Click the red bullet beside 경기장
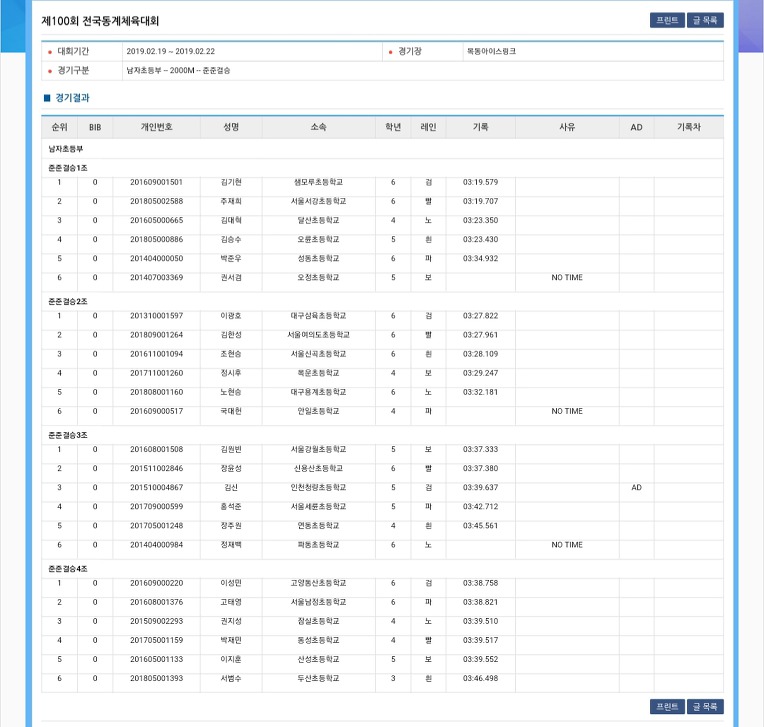764x727 pixels. click(390, 52)
